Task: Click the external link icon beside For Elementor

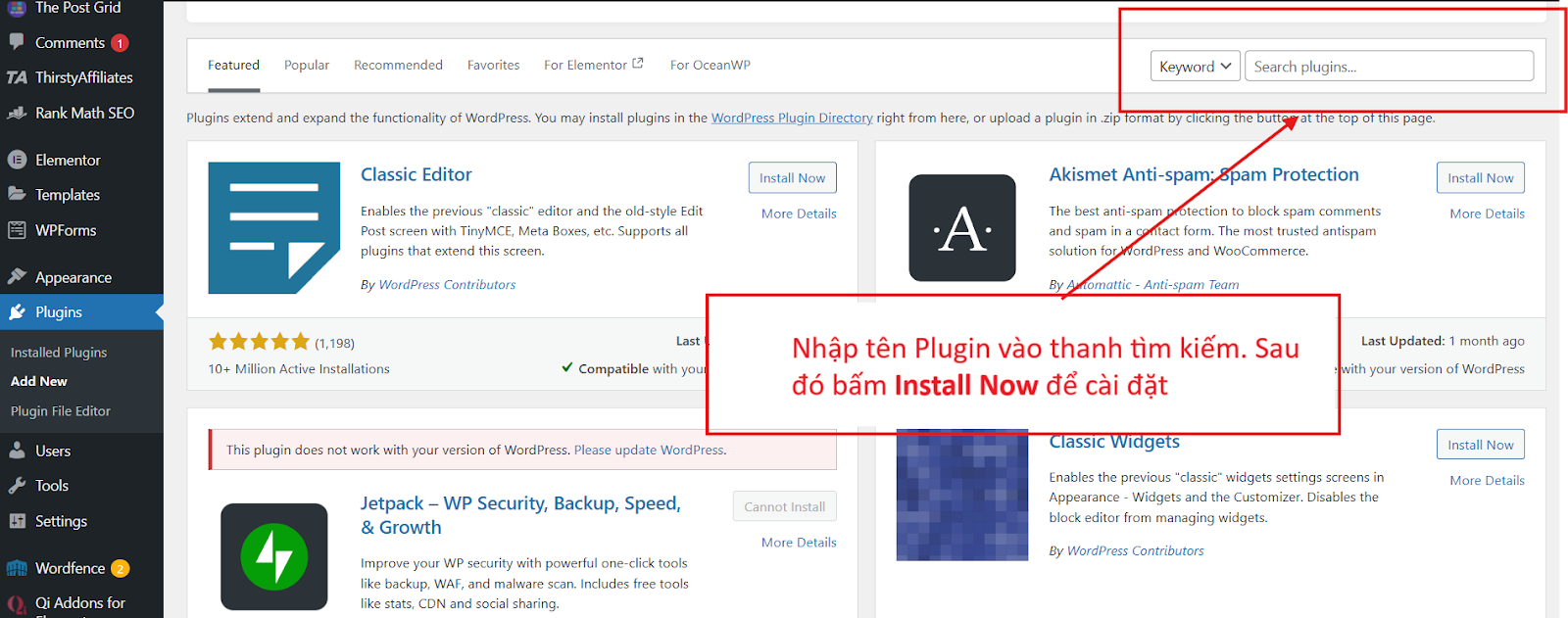Action: click(638, 64)
